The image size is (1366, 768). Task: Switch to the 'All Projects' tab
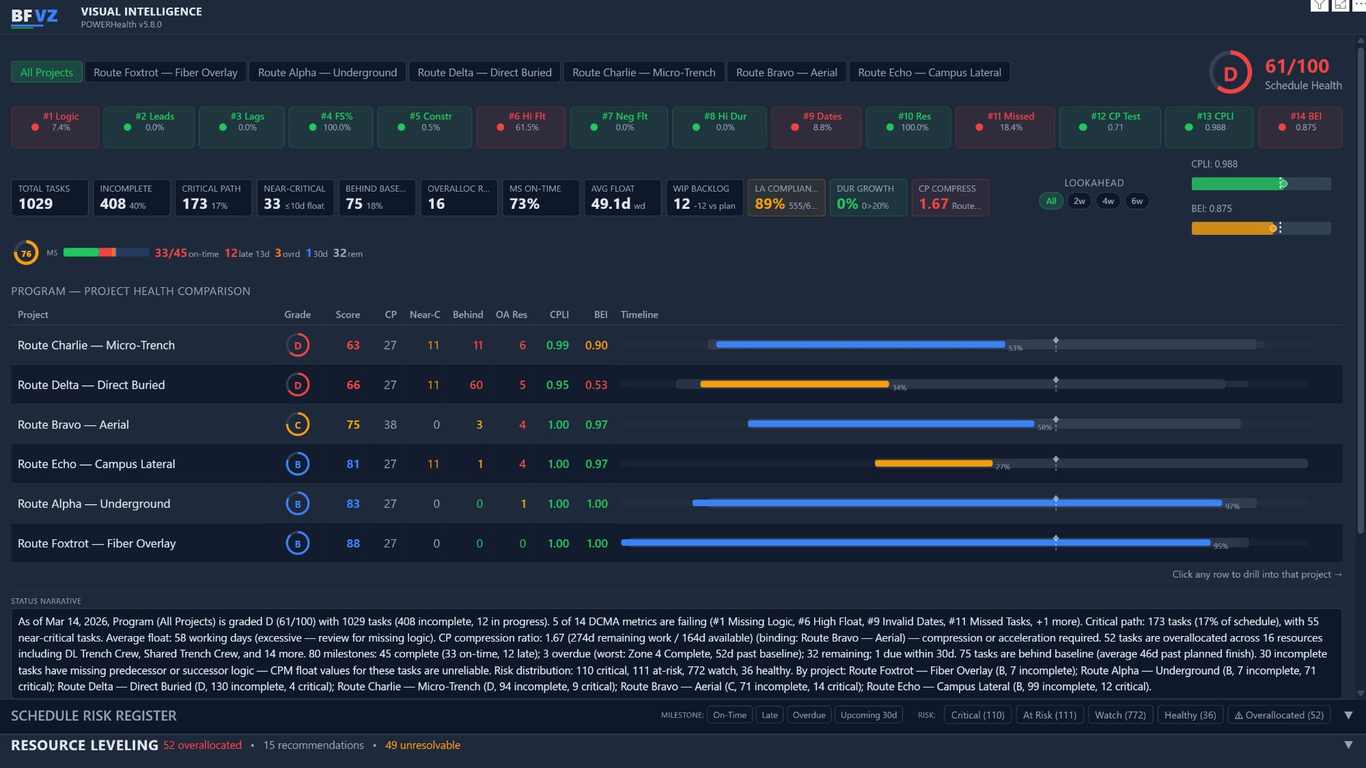[46, 72]
